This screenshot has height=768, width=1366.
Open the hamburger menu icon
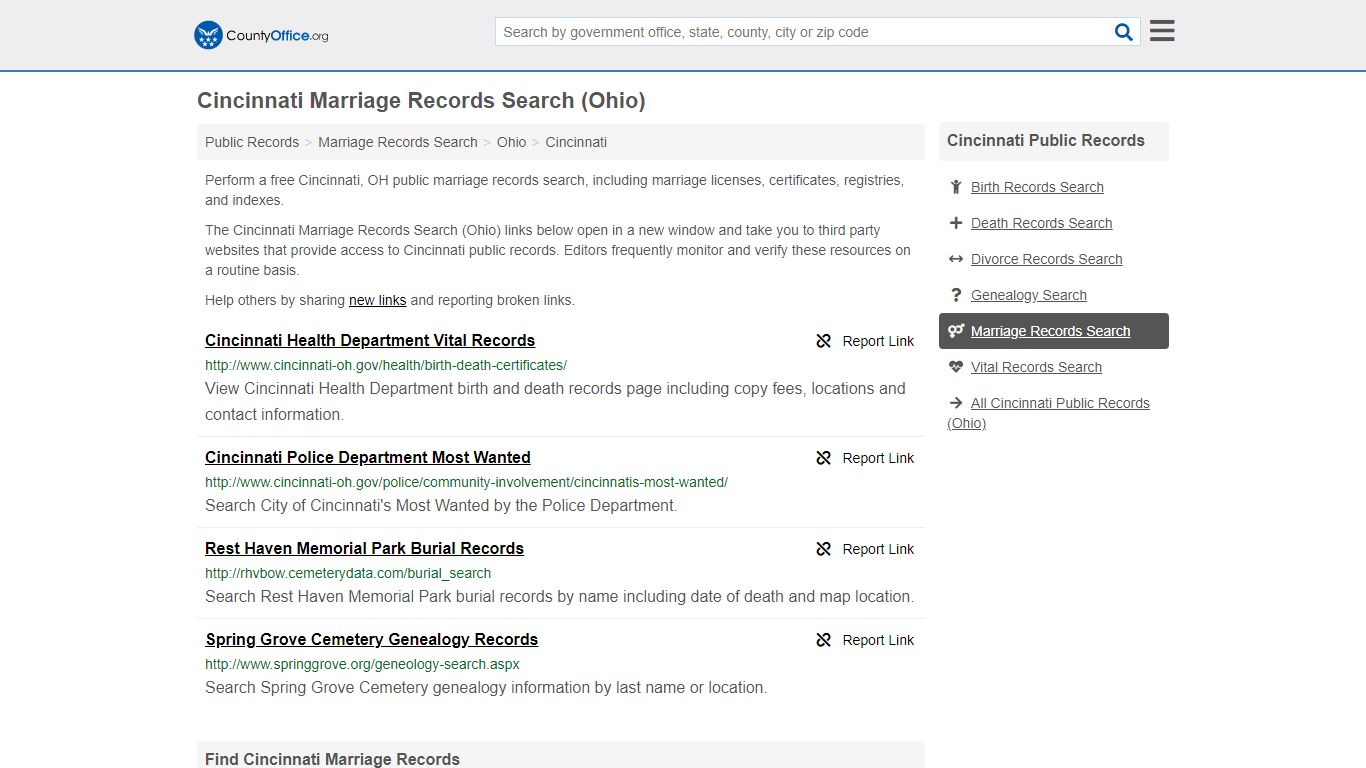[1162, 31]
